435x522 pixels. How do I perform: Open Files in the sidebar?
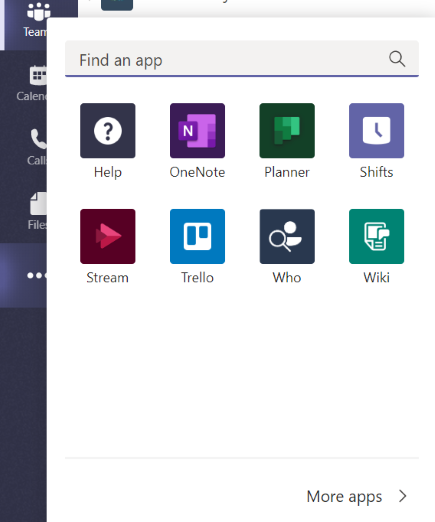[x=37, y=211]
